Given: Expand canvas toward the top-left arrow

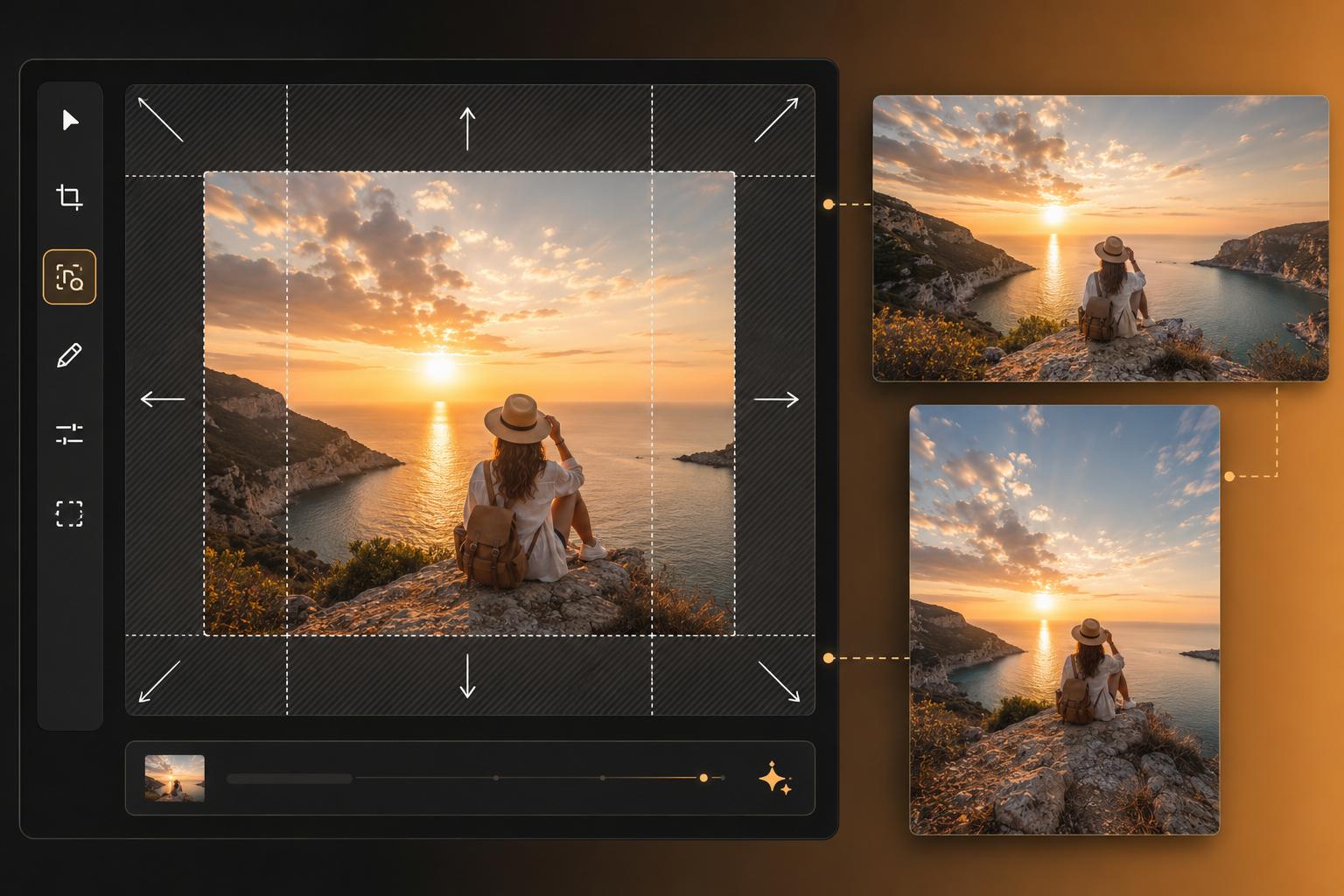Looking at the screenshot, I should pos(160,119).
